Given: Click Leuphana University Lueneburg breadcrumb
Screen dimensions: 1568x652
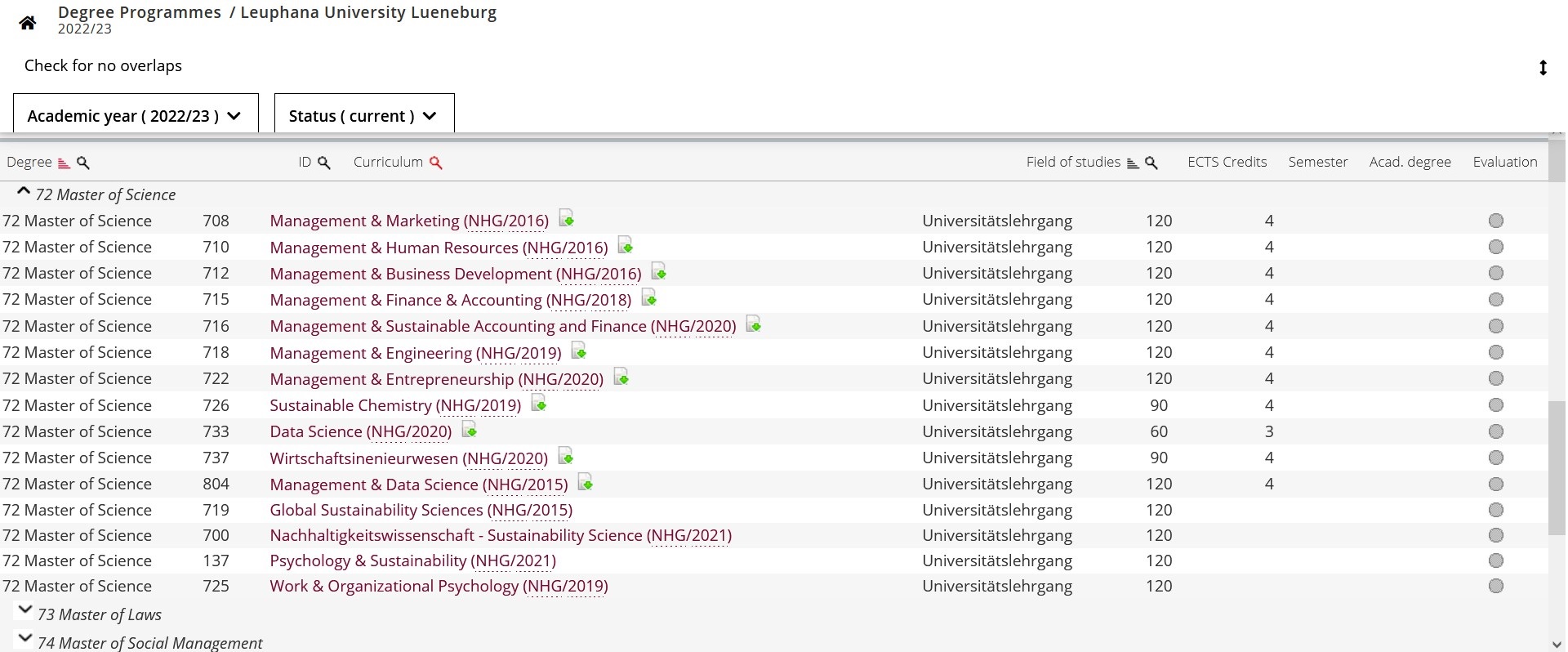Looking at the screenshot, I should [x=368, y=12].
